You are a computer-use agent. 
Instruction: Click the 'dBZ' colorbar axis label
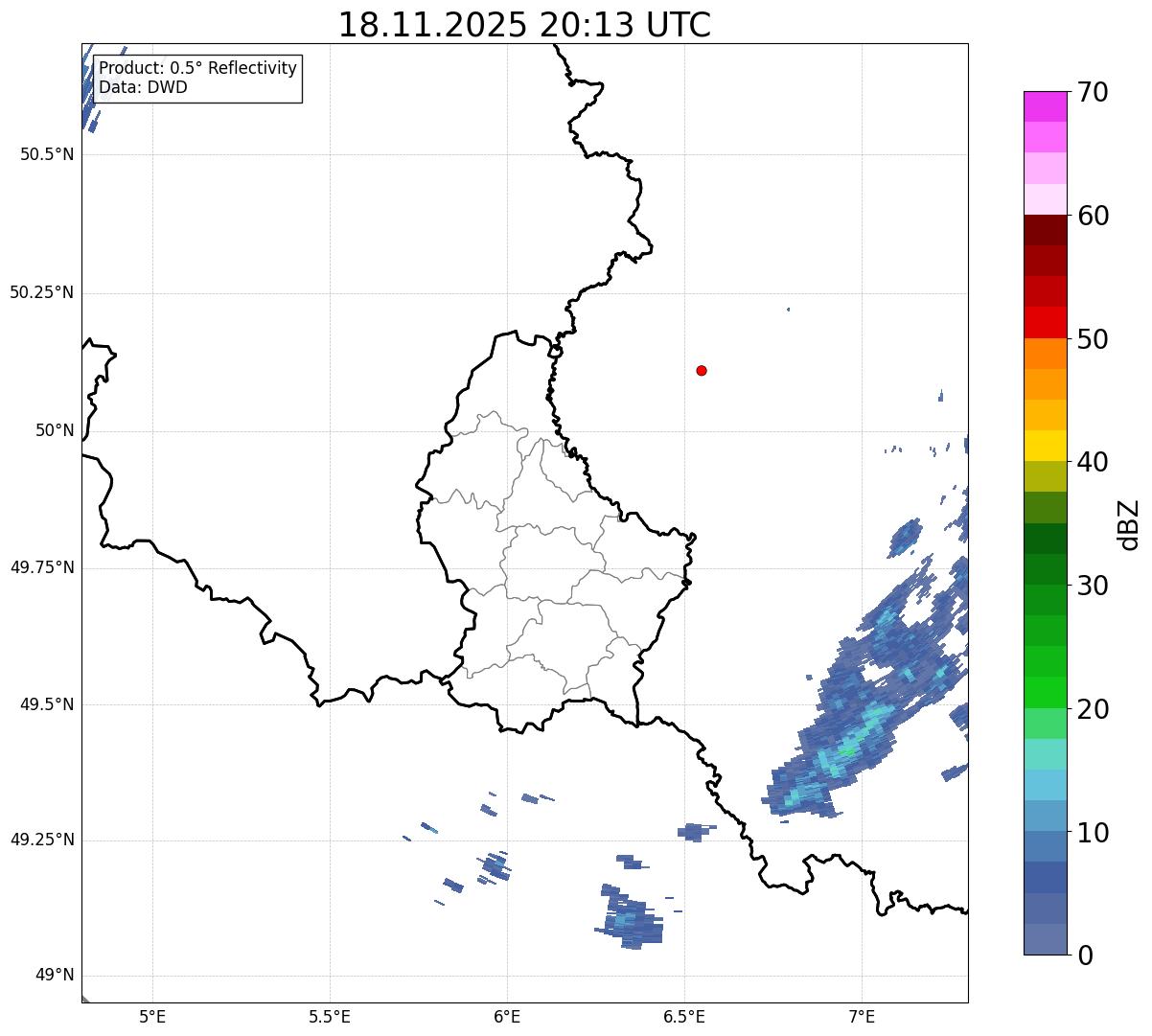point(1129,523)
